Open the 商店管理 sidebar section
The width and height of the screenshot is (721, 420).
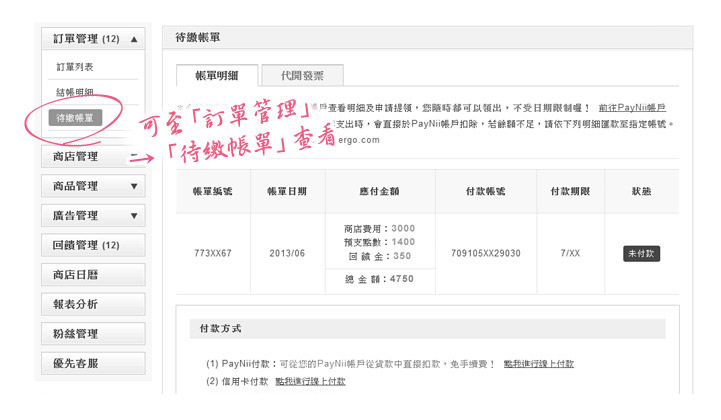tap(93, 156)
